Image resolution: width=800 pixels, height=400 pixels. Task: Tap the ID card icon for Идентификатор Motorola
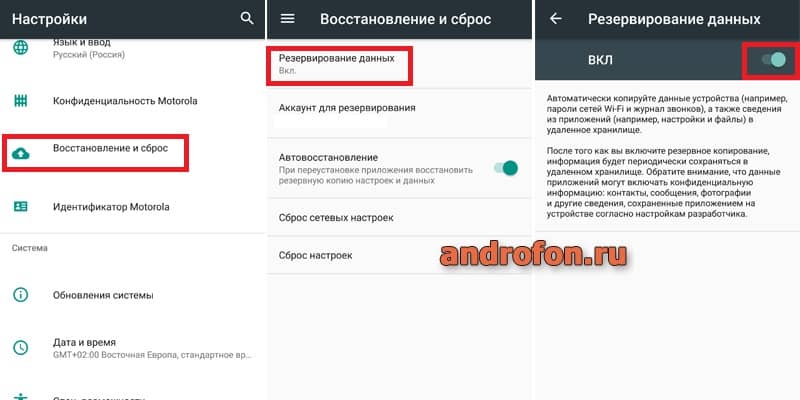pyautogui.click(x=20, y=207)
